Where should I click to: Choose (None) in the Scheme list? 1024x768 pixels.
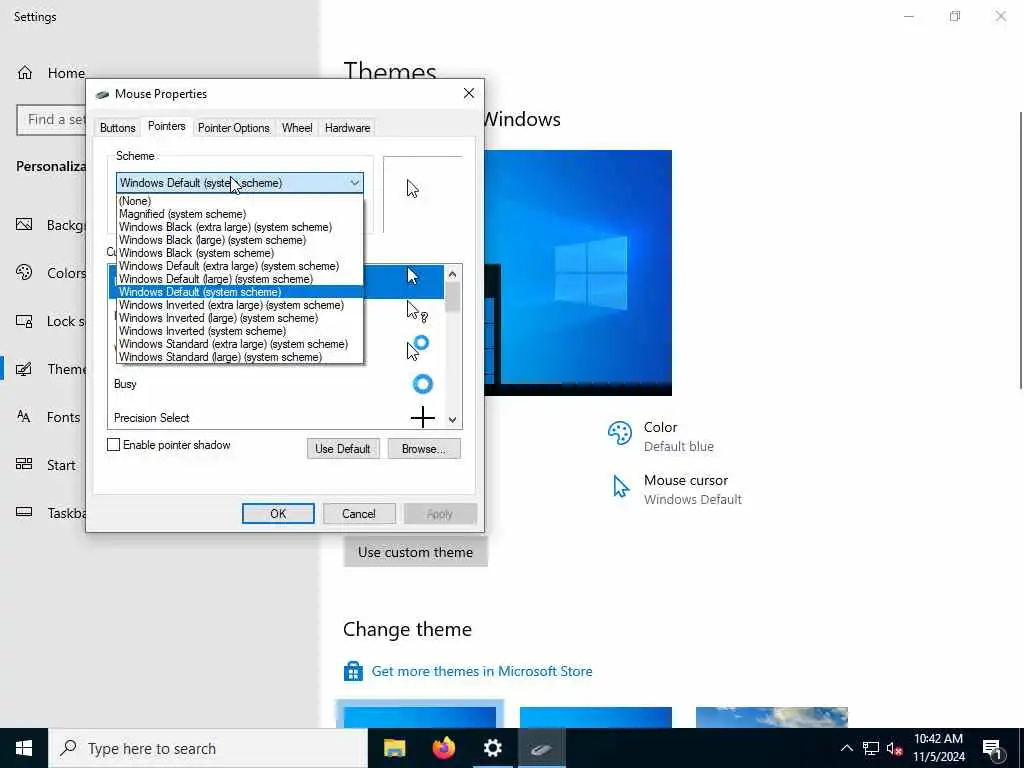[240, 201]
